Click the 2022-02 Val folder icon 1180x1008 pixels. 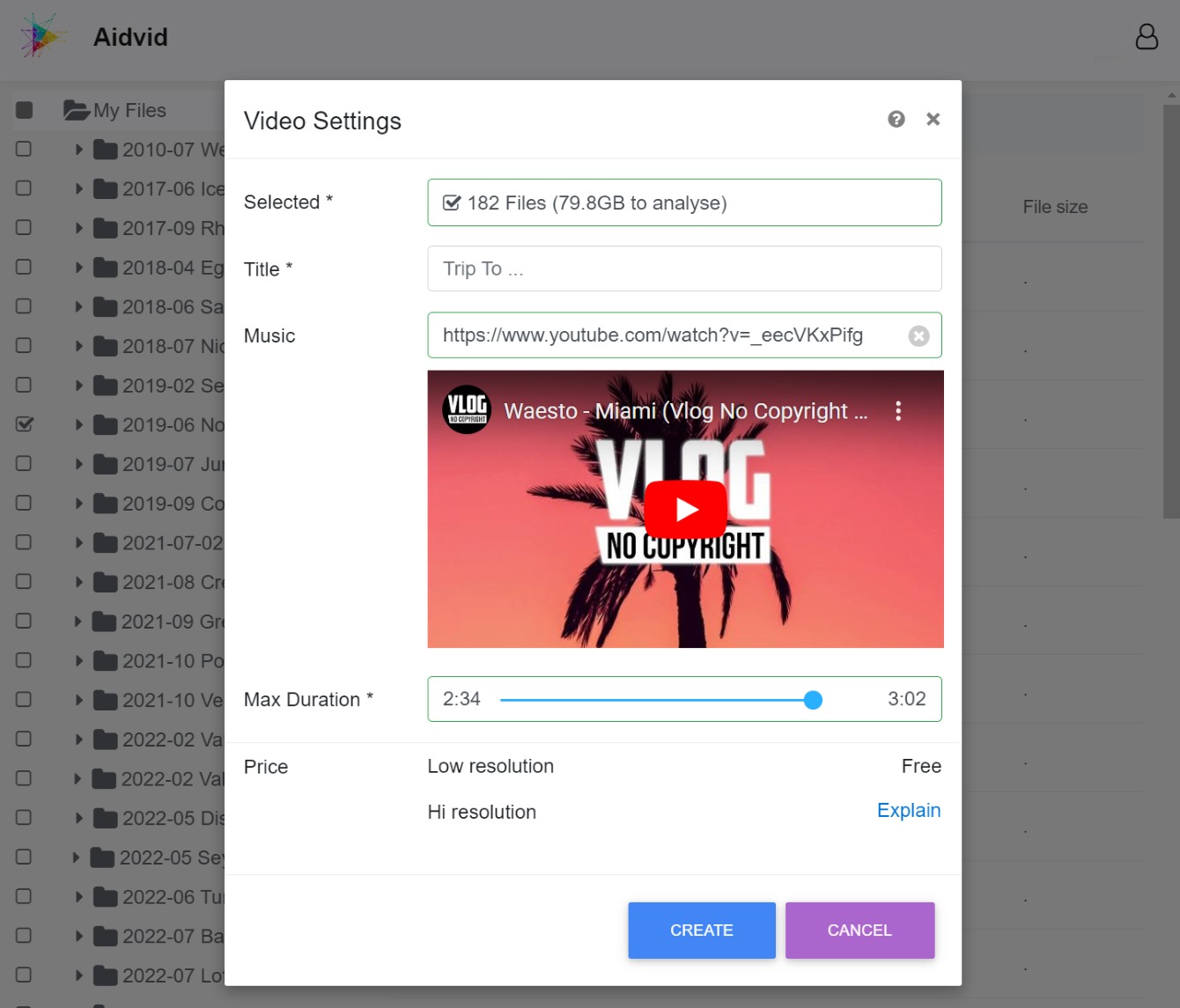[x=104, y=779]
